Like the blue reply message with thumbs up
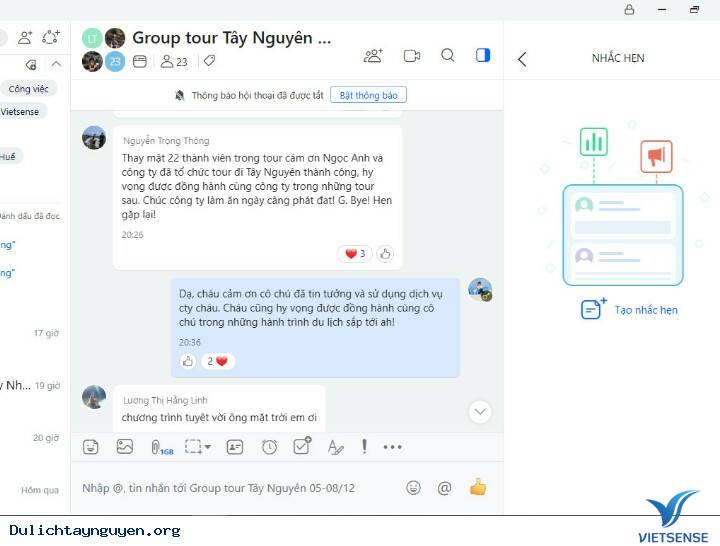Screen dimensions: 720x546 point(188,361)
